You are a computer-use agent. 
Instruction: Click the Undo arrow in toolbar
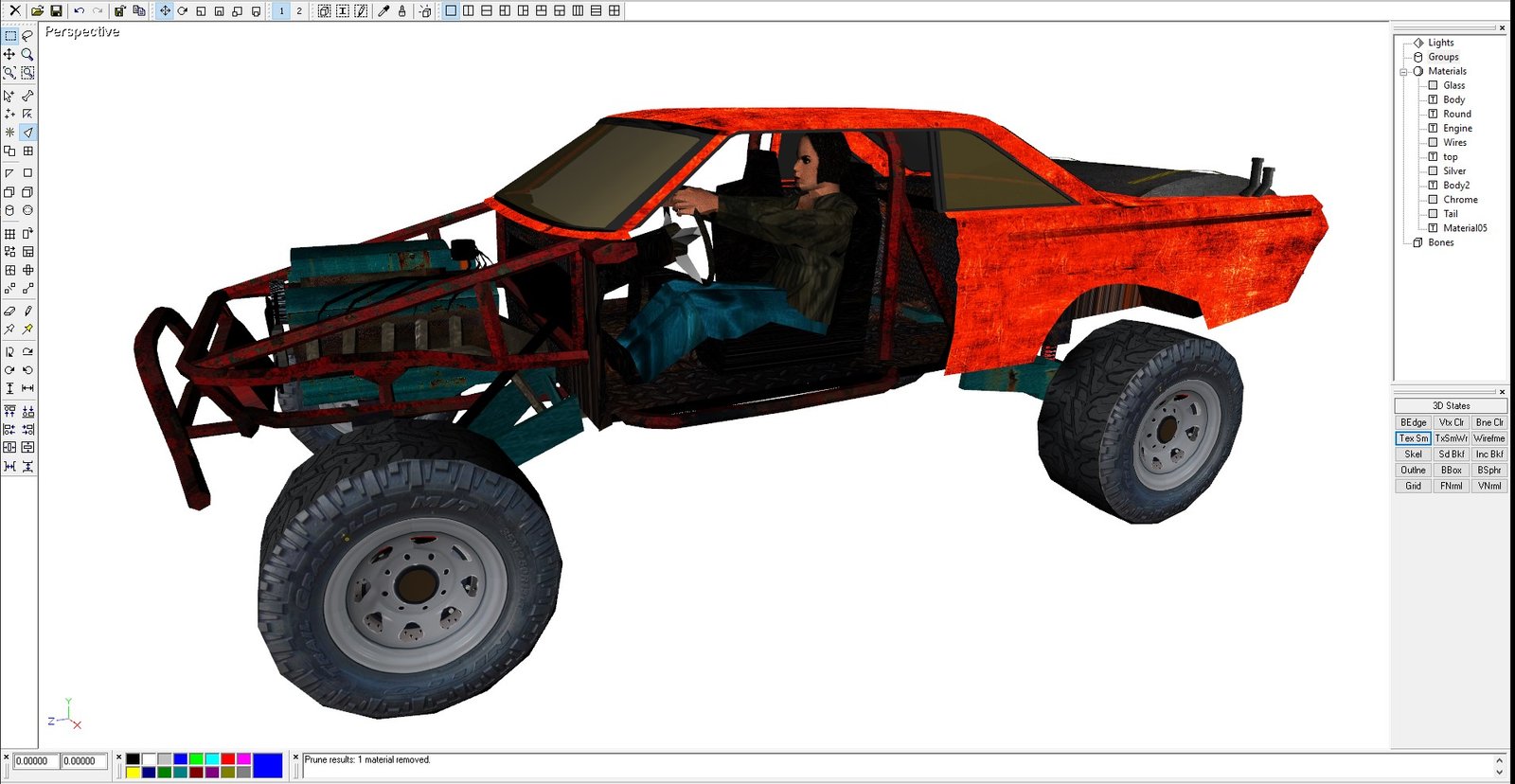click(x=80, y=10)
